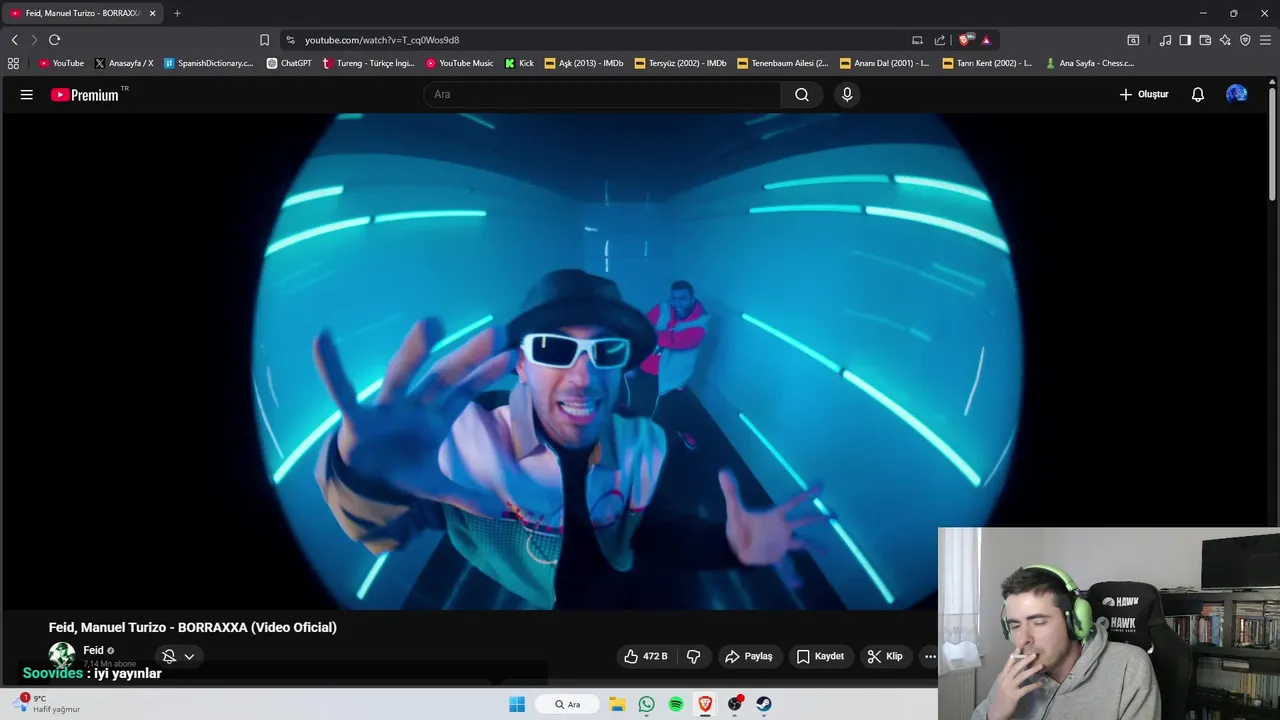Run search with the magnifier button

(802, 95)
